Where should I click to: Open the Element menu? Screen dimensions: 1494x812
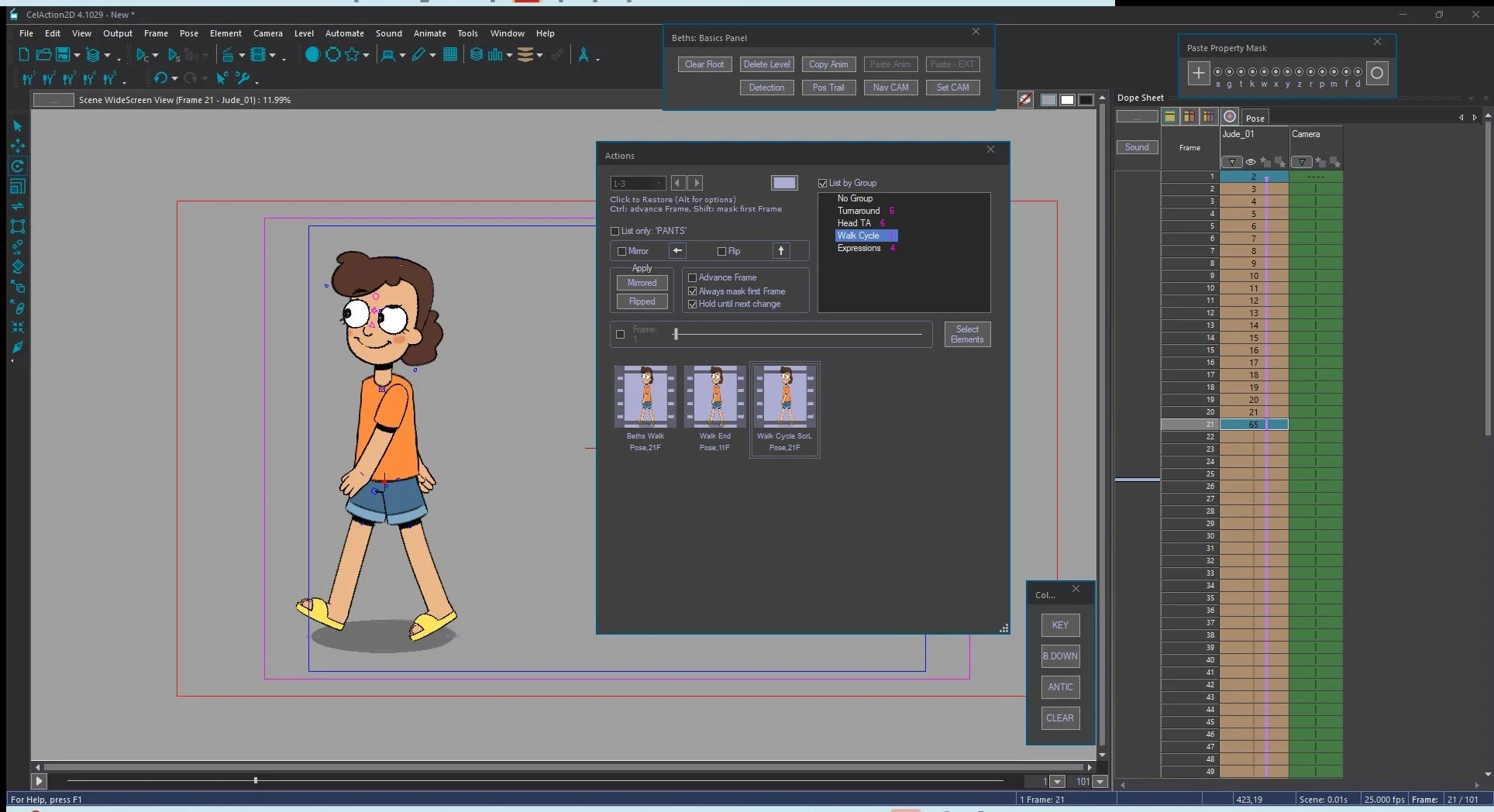point(225,33)
